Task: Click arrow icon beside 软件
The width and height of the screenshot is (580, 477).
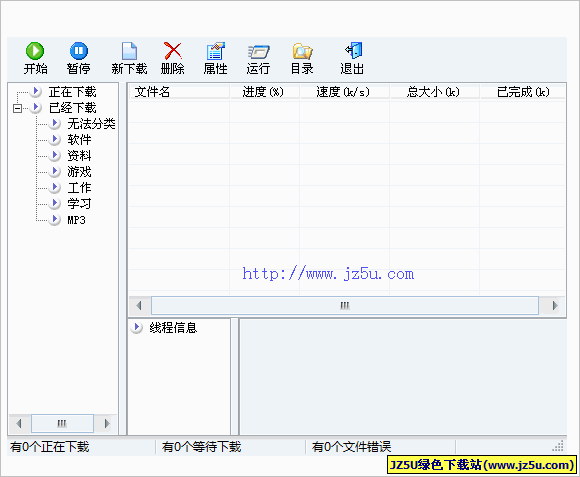Action: click(55, 139)
